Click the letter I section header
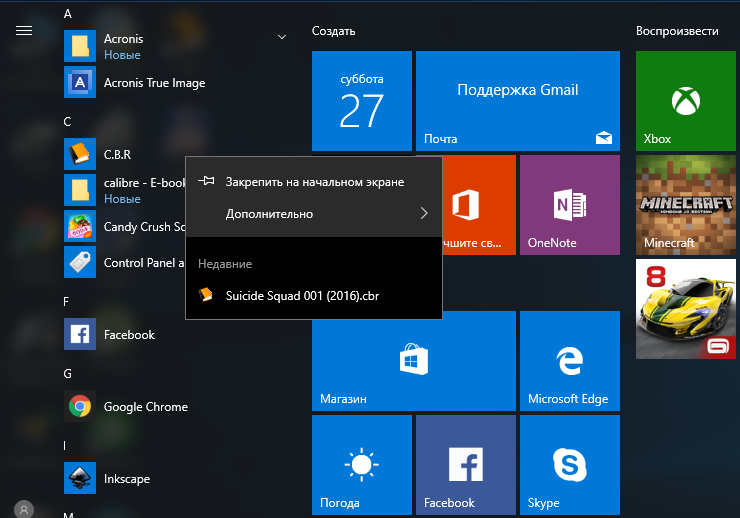This screenshot has width=740, height=518. click(65, 445)
